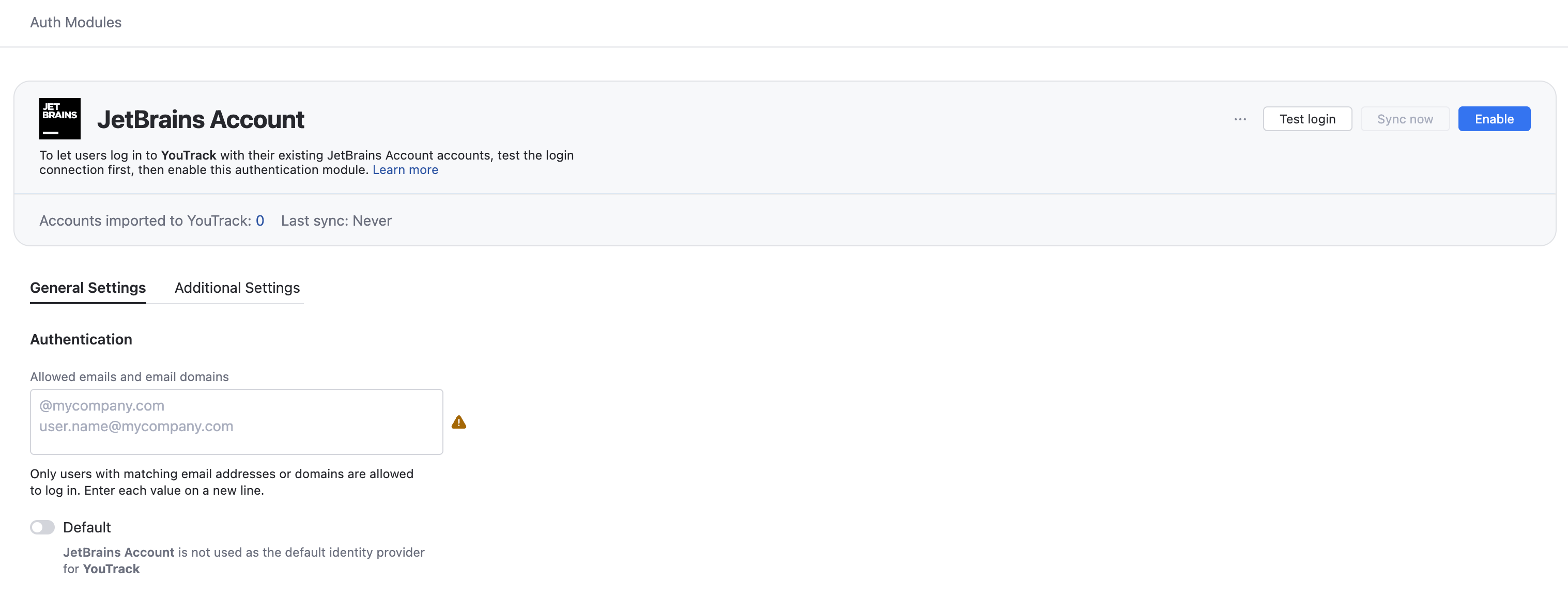Screen dimensions: 1568x598
Task: Toggle the Default identity provider switch
Action: click(x=42, y=527)
